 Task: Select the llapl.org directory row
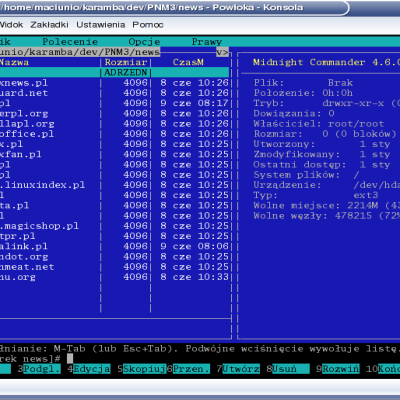(x=115, y=124)
